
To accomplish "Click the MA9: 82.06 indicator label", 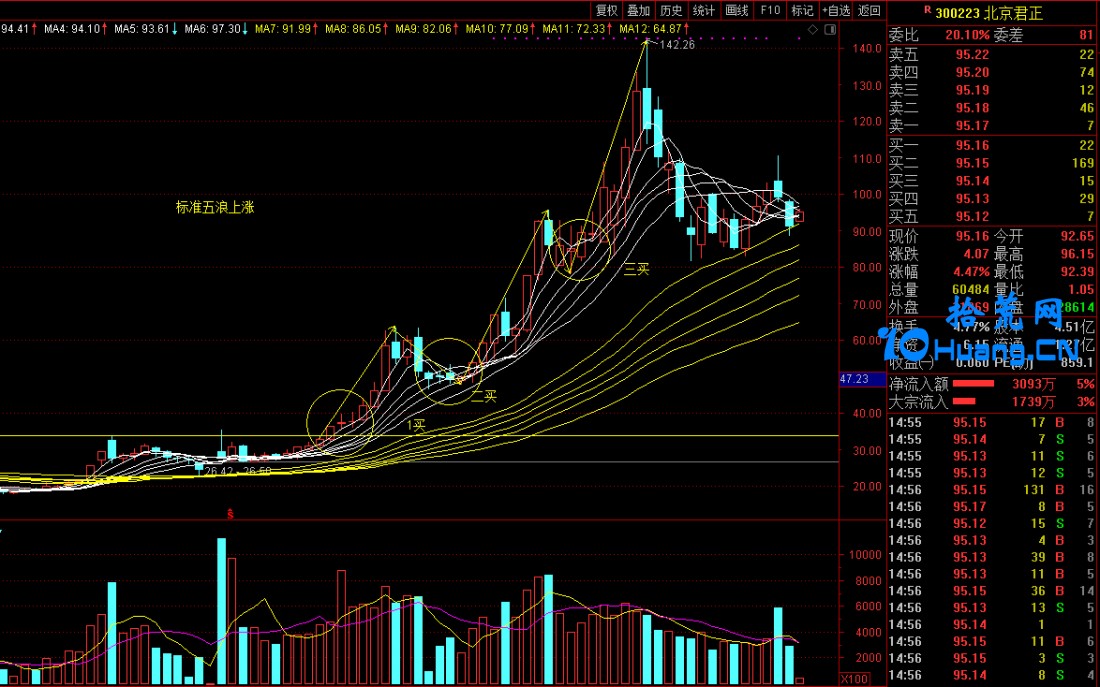I will tap(426, 29).
